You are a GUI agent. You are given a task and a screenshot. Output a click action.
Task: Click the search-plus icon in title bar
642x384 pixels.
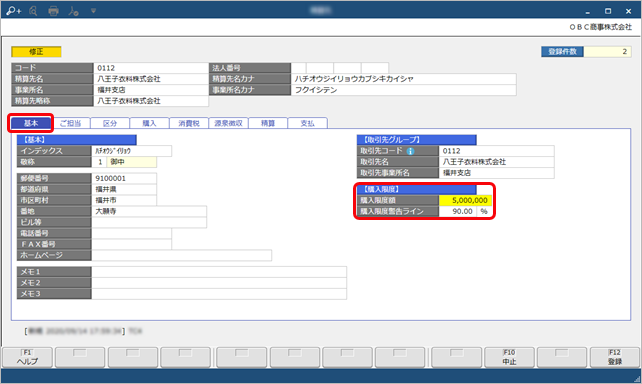[14, 11]
